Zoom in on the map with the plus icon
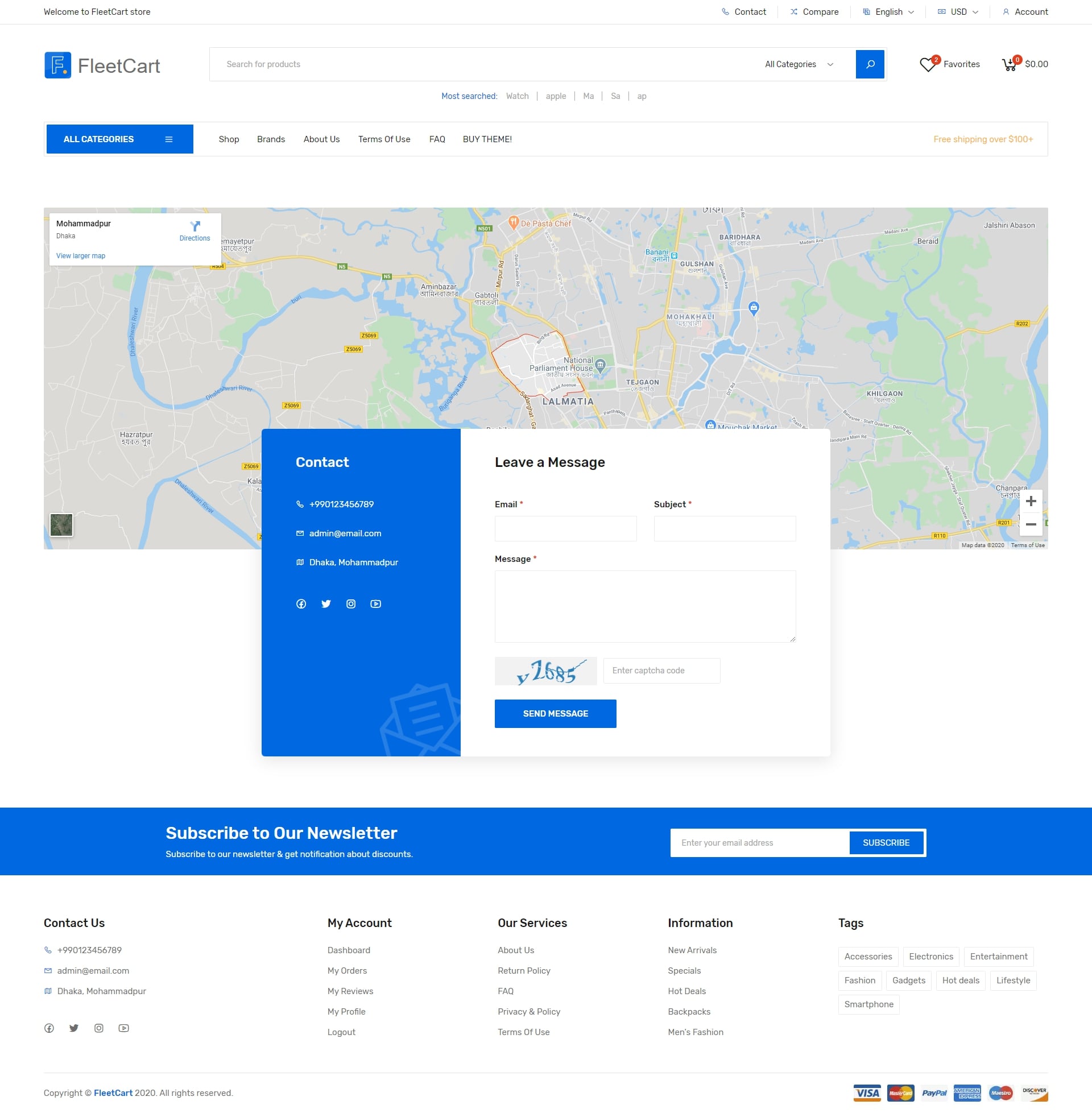This screenshot has width=1092, height=1113. [x=1031, y=500]
